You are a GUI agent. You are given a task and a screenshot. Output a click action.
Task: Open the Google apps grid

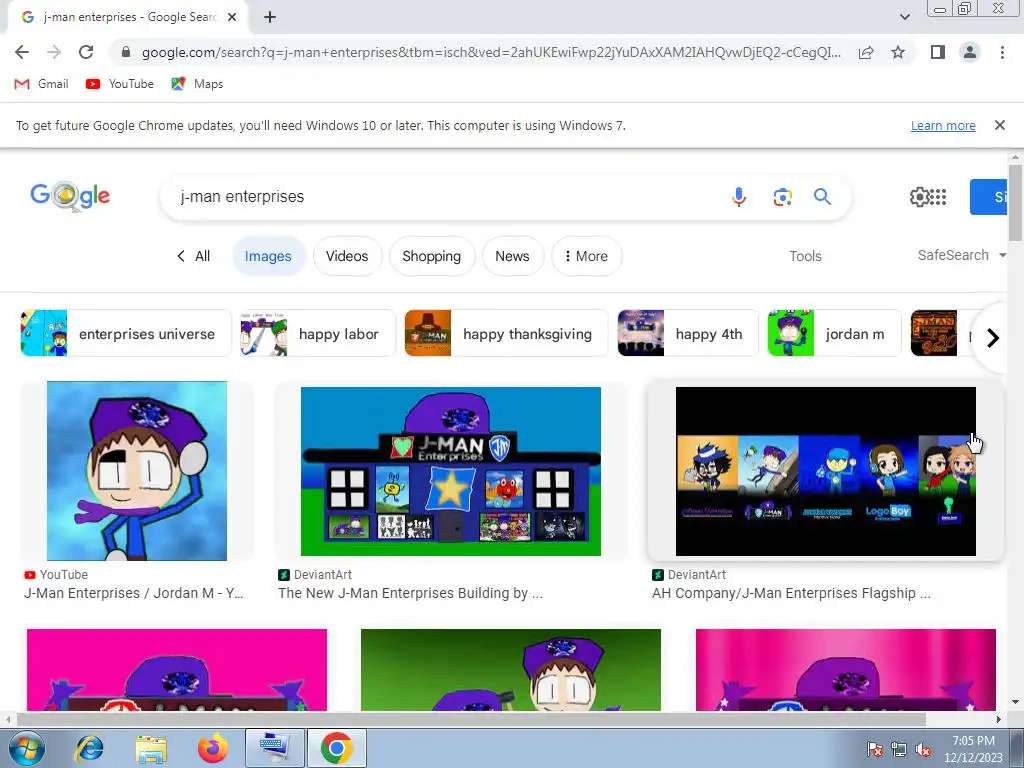[938, 197]
